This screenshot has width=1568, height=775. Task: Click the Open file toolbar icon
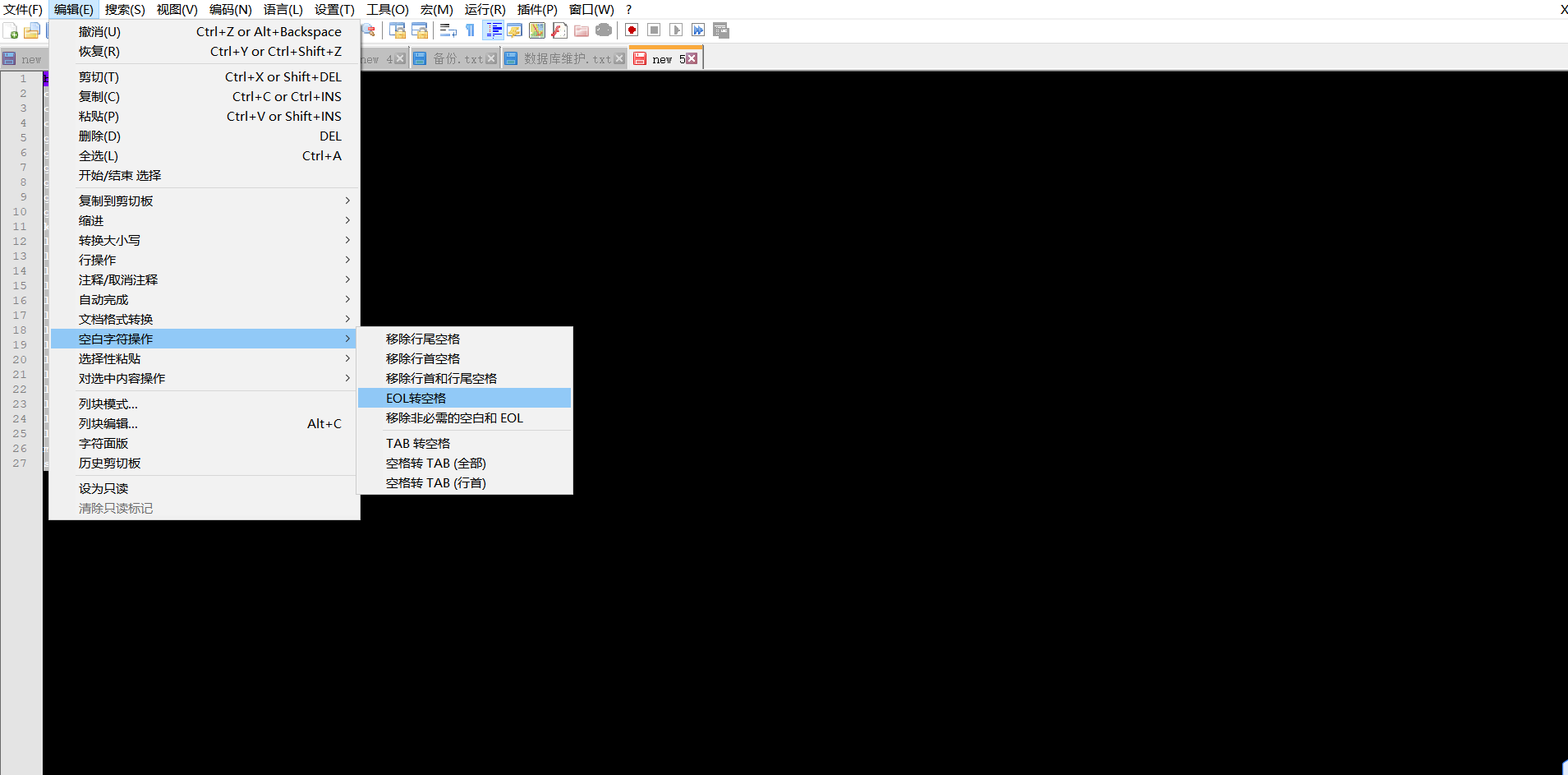[32, 31]
